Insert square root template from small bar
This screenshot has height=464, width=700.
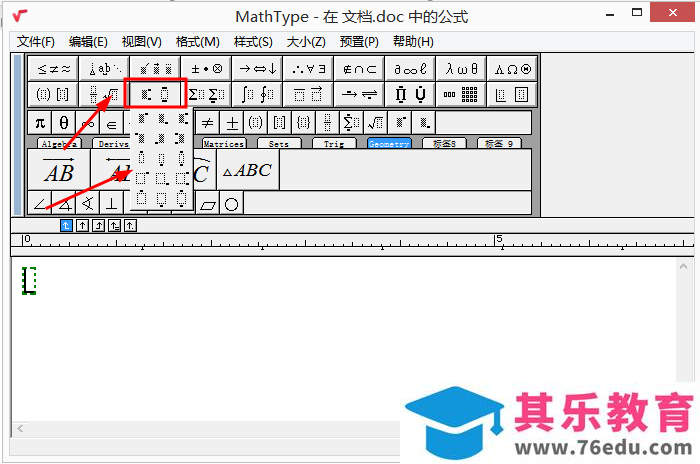376,122
